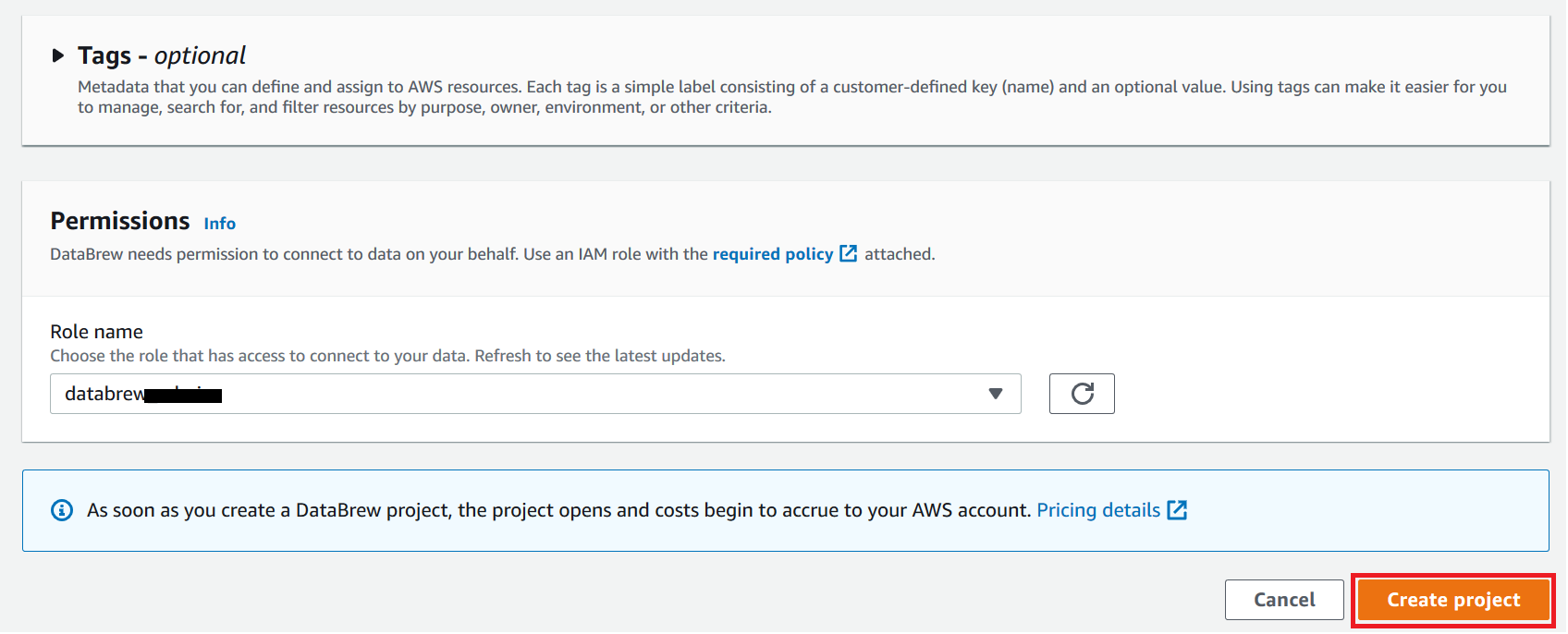1568x634 pixels.
Task: Click the "Role name" field label
Action: click(x=96, y=332)
